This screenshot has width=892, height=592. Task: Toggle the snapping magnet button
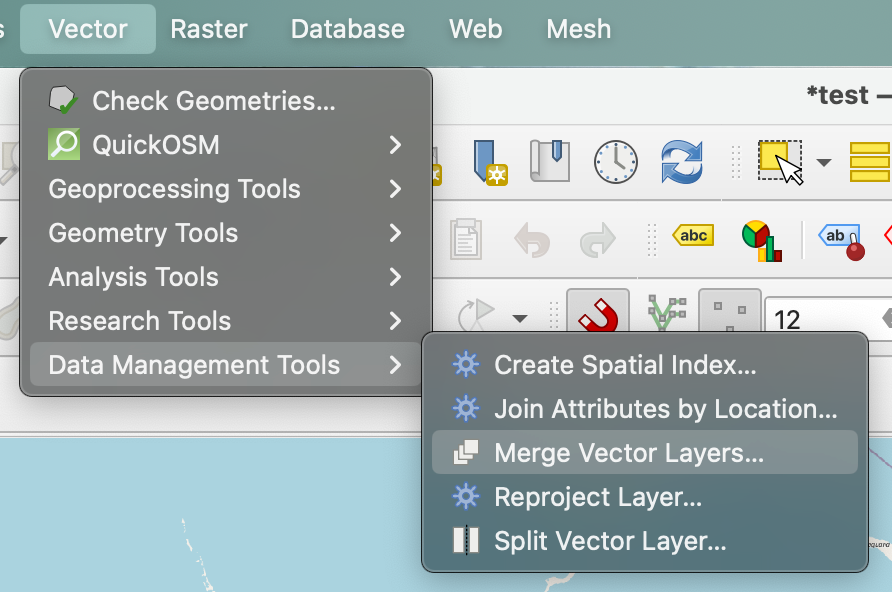(x=598, y=311)
